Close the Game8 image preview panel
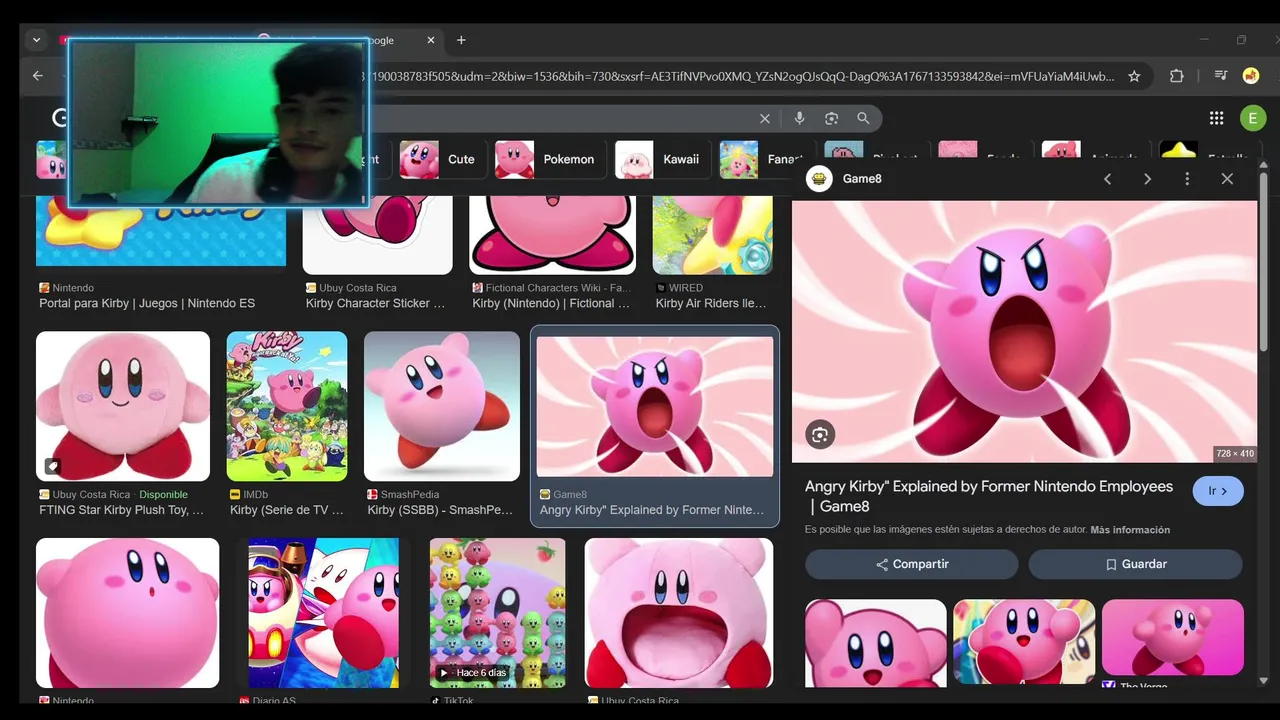This screenshot has height=720, width=1280. click(x=1227, y=179)
